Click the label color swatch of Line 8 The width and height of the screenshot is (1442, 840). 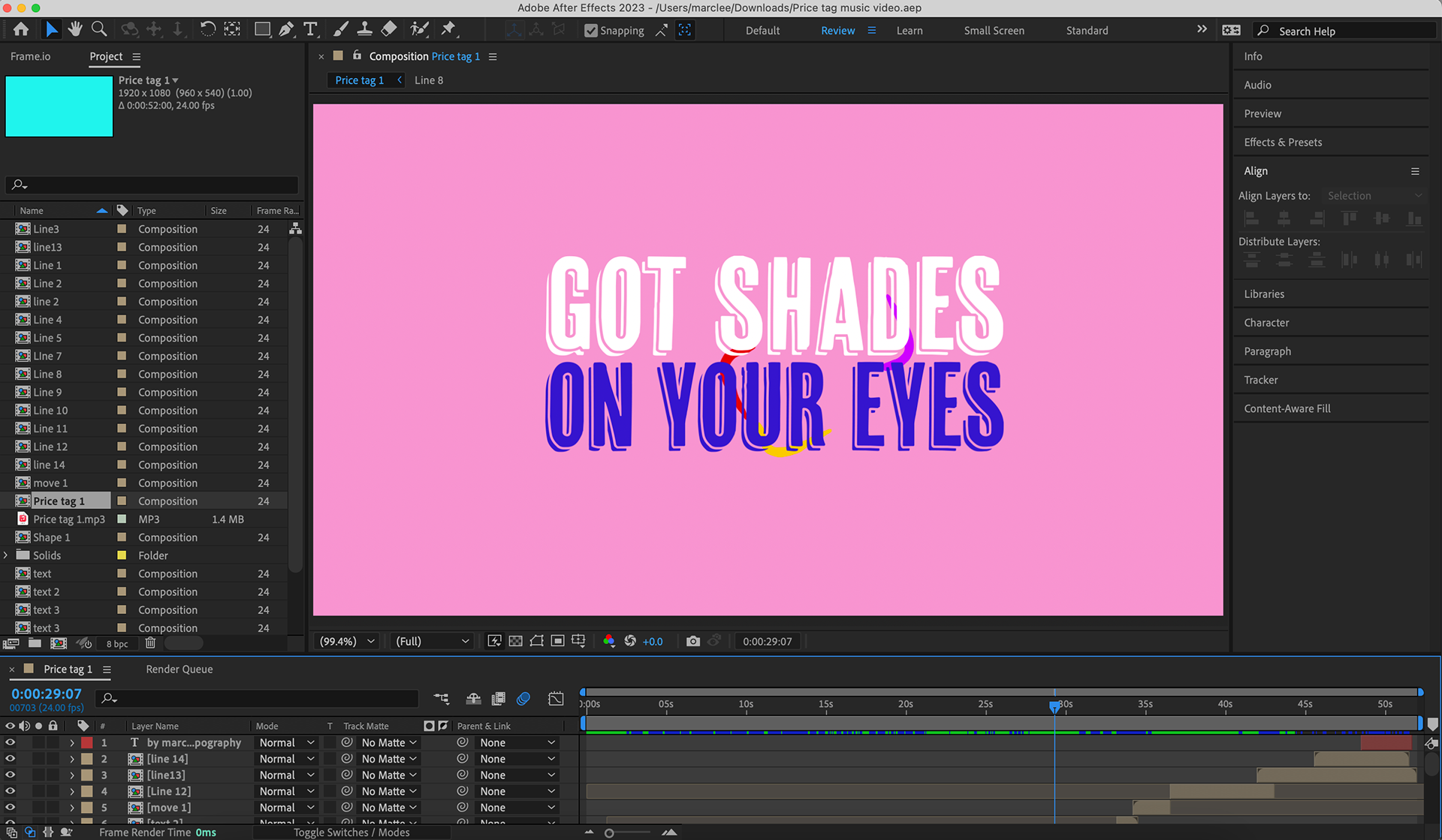(x=122, y=374)
